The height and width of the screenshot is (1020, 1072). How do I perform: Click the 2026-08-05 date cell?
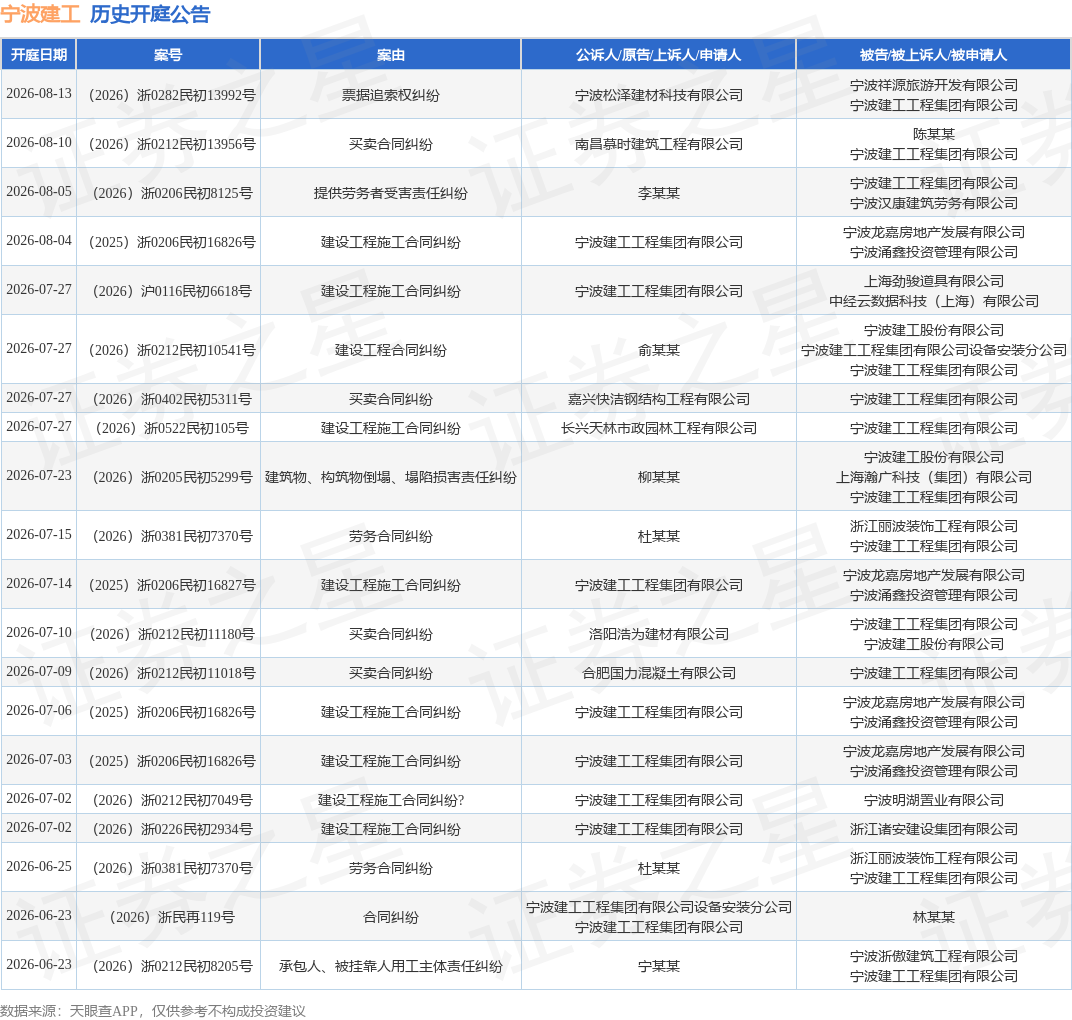click(x=39, y=191)
